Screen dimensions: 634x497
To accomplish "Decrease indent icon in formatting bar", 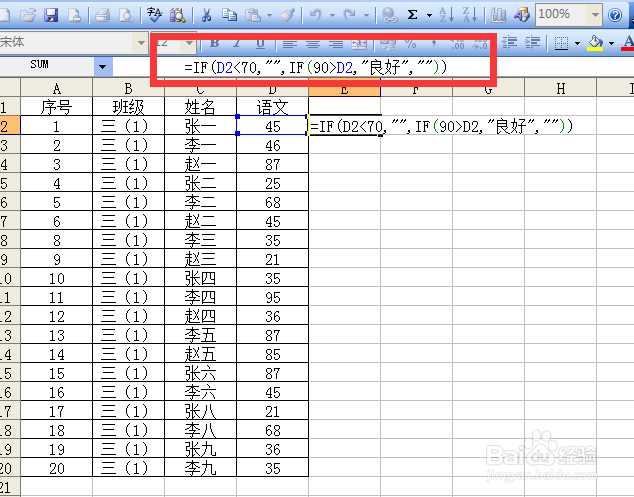I will click(510, 42).
